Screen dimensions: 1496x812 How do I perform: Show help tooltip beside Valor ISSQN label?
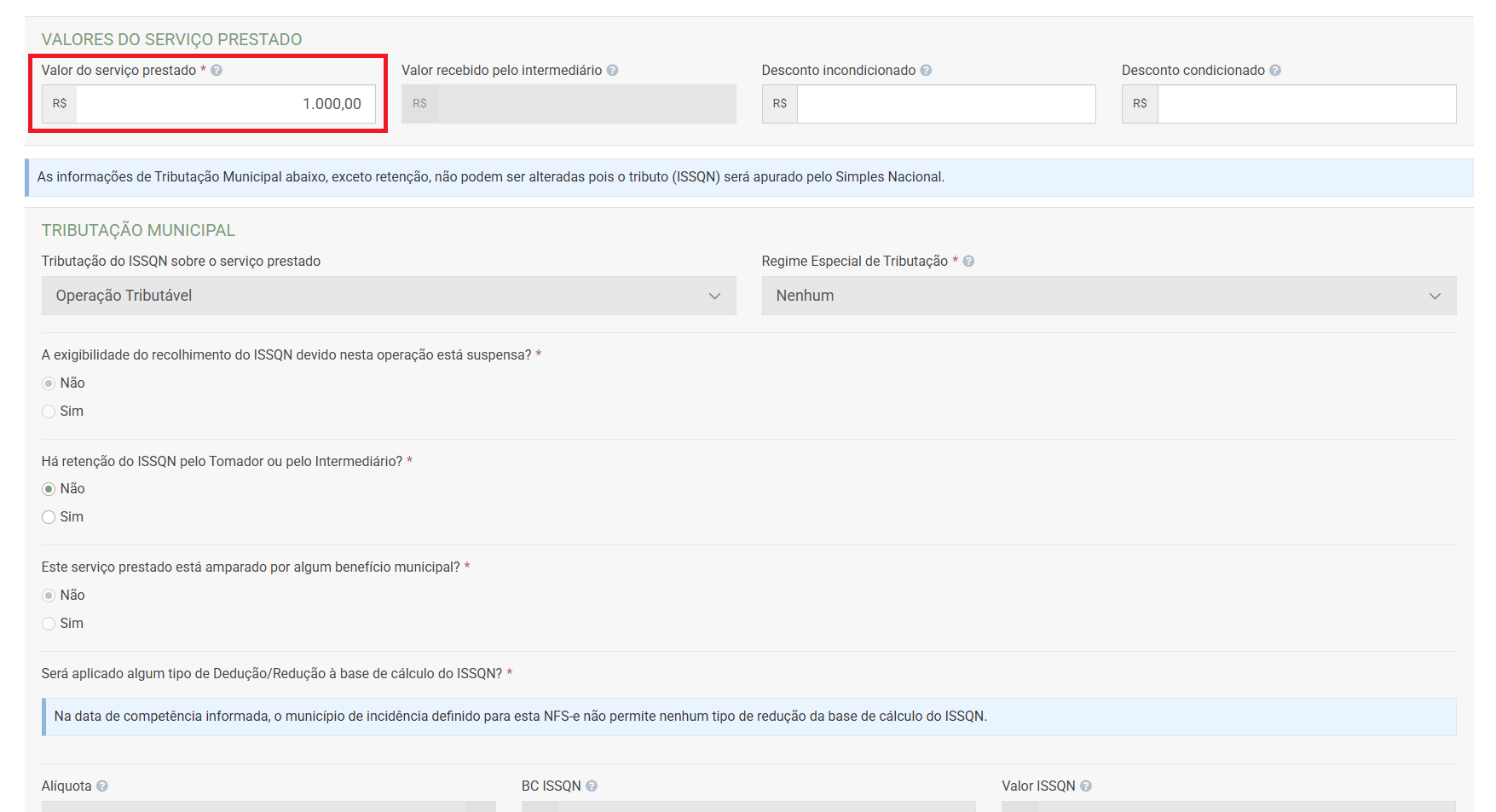[1086, 786]
